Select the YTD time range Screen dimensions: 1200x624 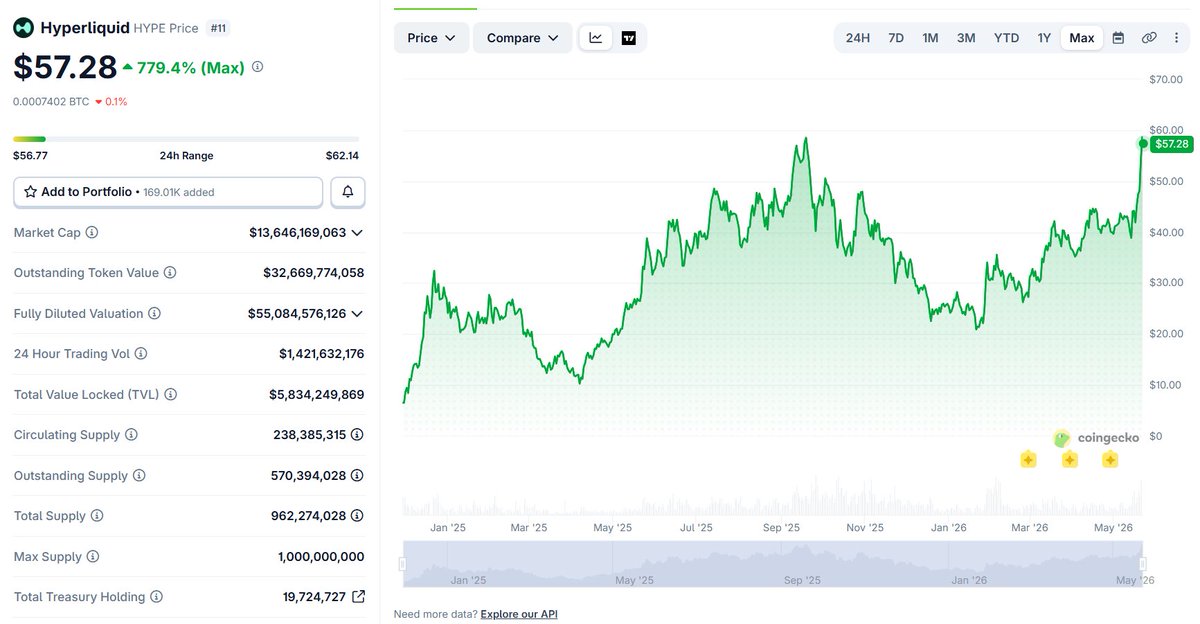pyautogui.click(x=1006, y=38)
